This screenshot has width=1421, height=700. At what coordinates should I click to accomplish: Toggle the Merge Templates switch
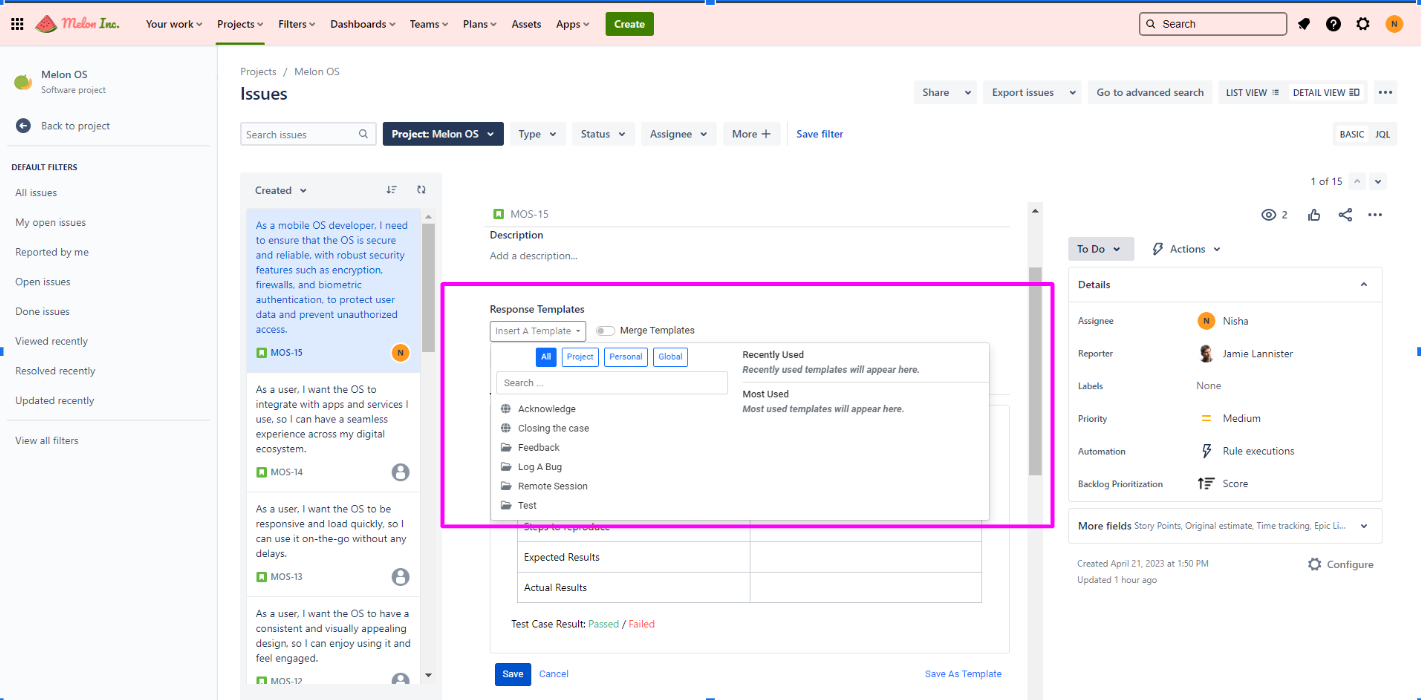(605, 331)
